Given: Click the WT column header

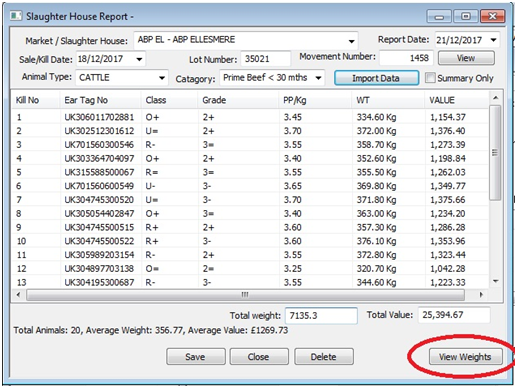Looking at the screenshot, I should pyautogui.click(x=388, y=100).
